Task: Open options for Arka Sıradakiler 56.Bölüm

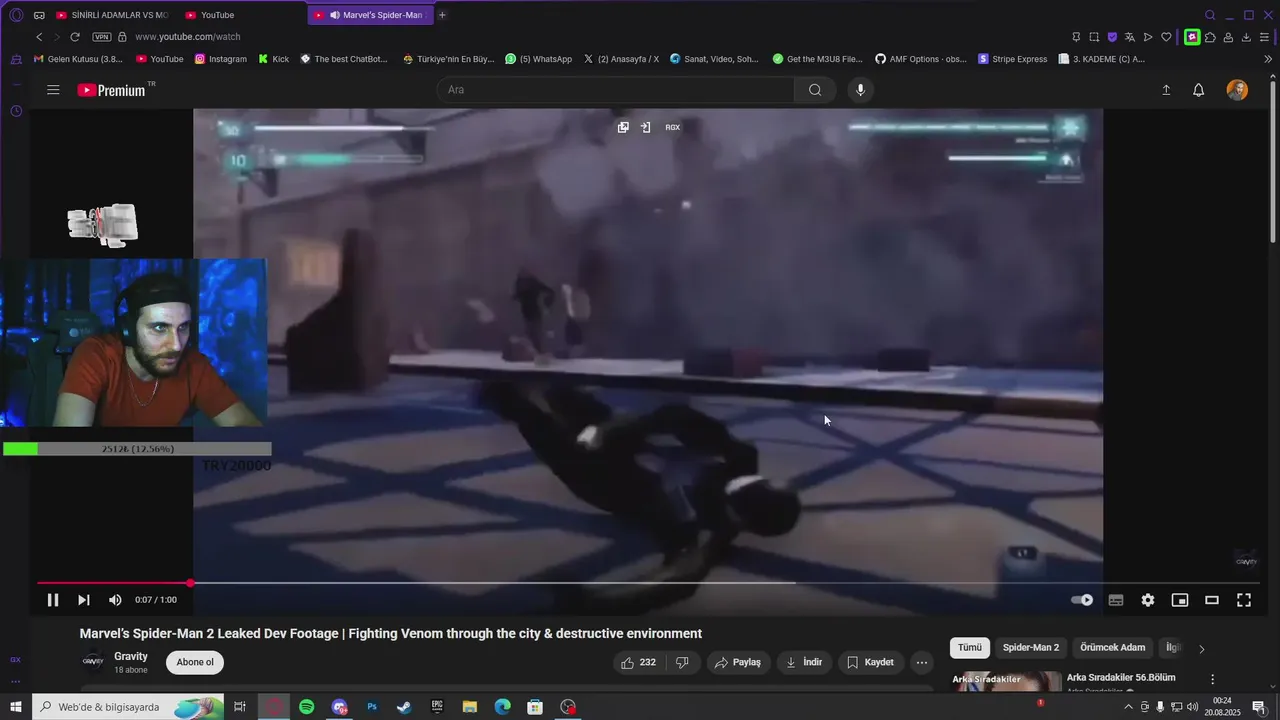Action: (1212, 679)
